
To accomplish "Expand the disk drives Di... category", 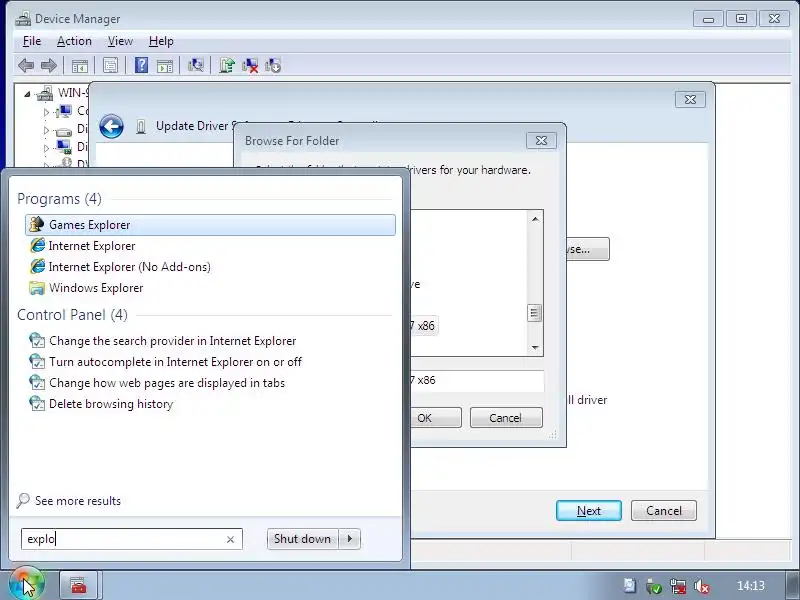I will pos(46,131).
